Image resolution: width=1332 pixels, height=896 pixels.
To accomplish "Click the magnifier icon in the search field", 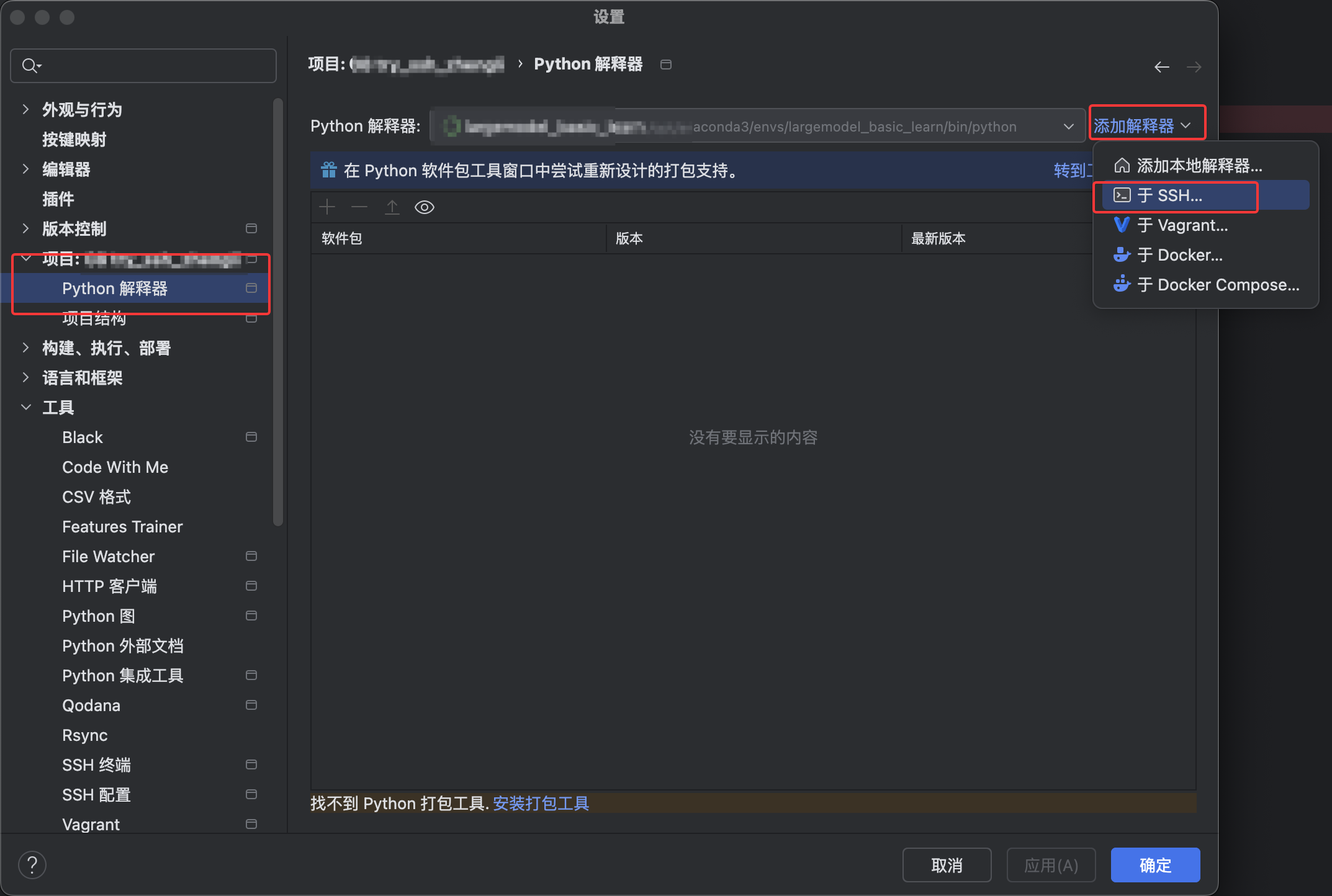I will click(x=29, y=65).
